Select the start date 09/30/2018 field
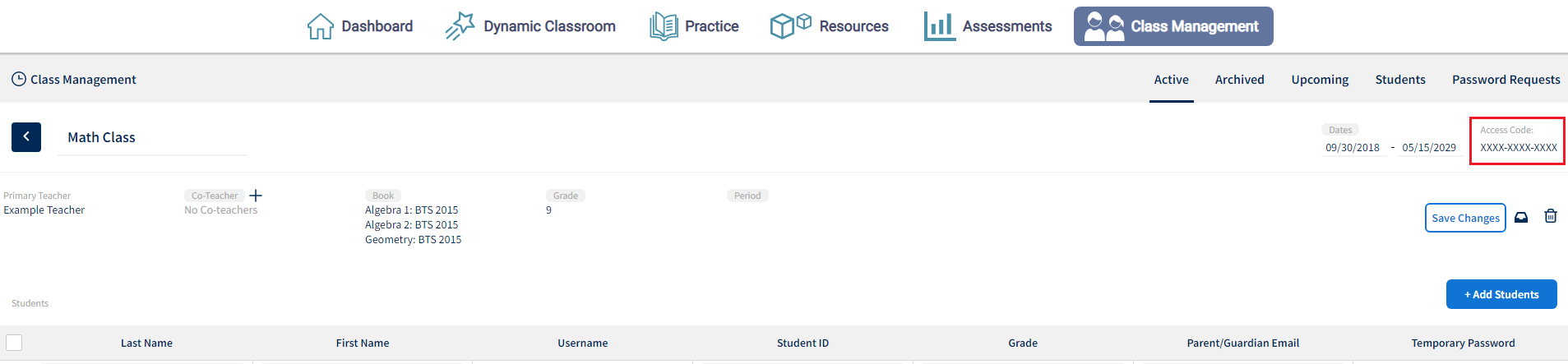1568x364 pixels. (x=1353, y=148)
